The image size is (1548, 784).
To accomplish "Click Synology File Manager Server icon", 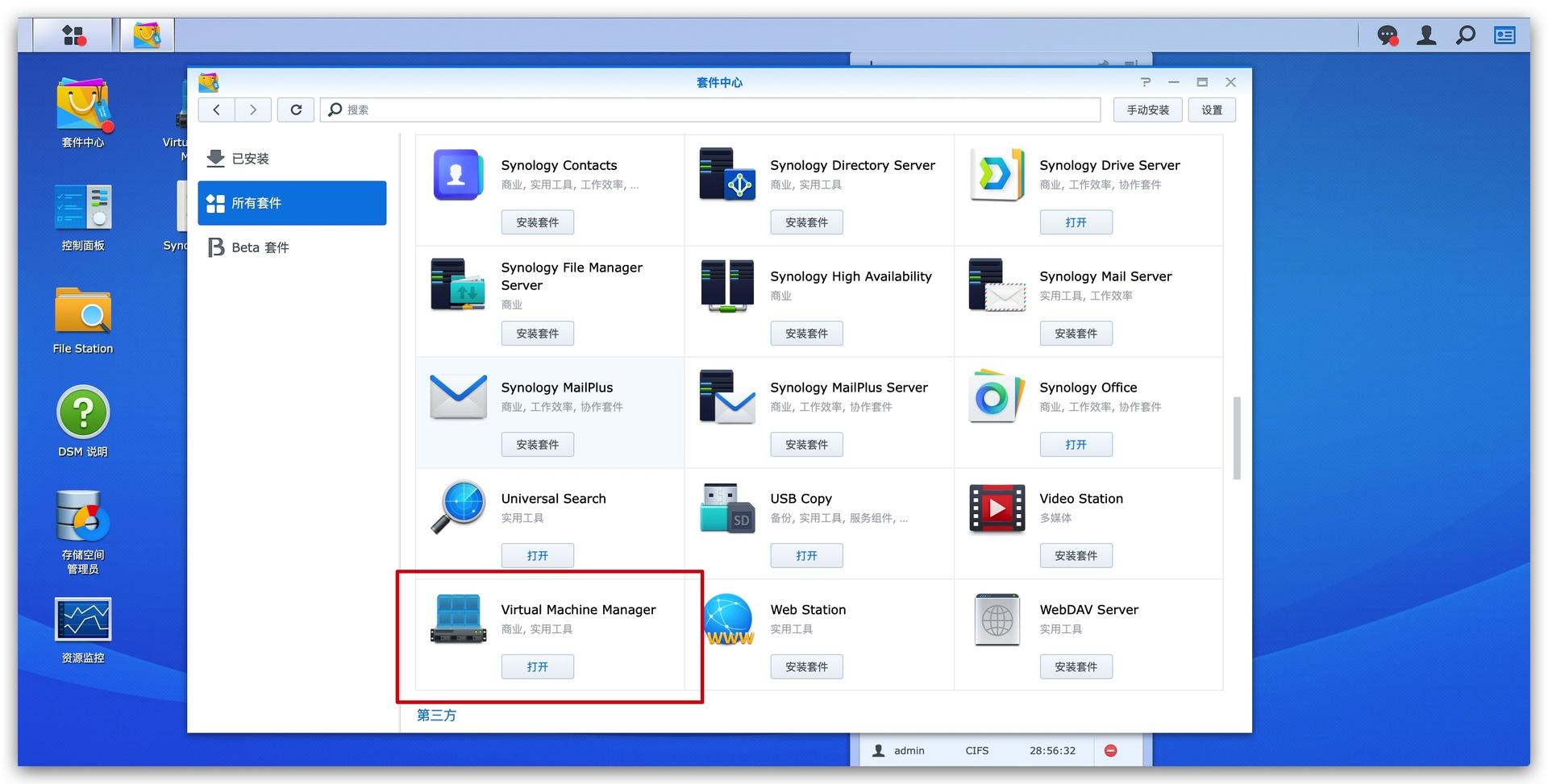I will click(x=458, y=284).
